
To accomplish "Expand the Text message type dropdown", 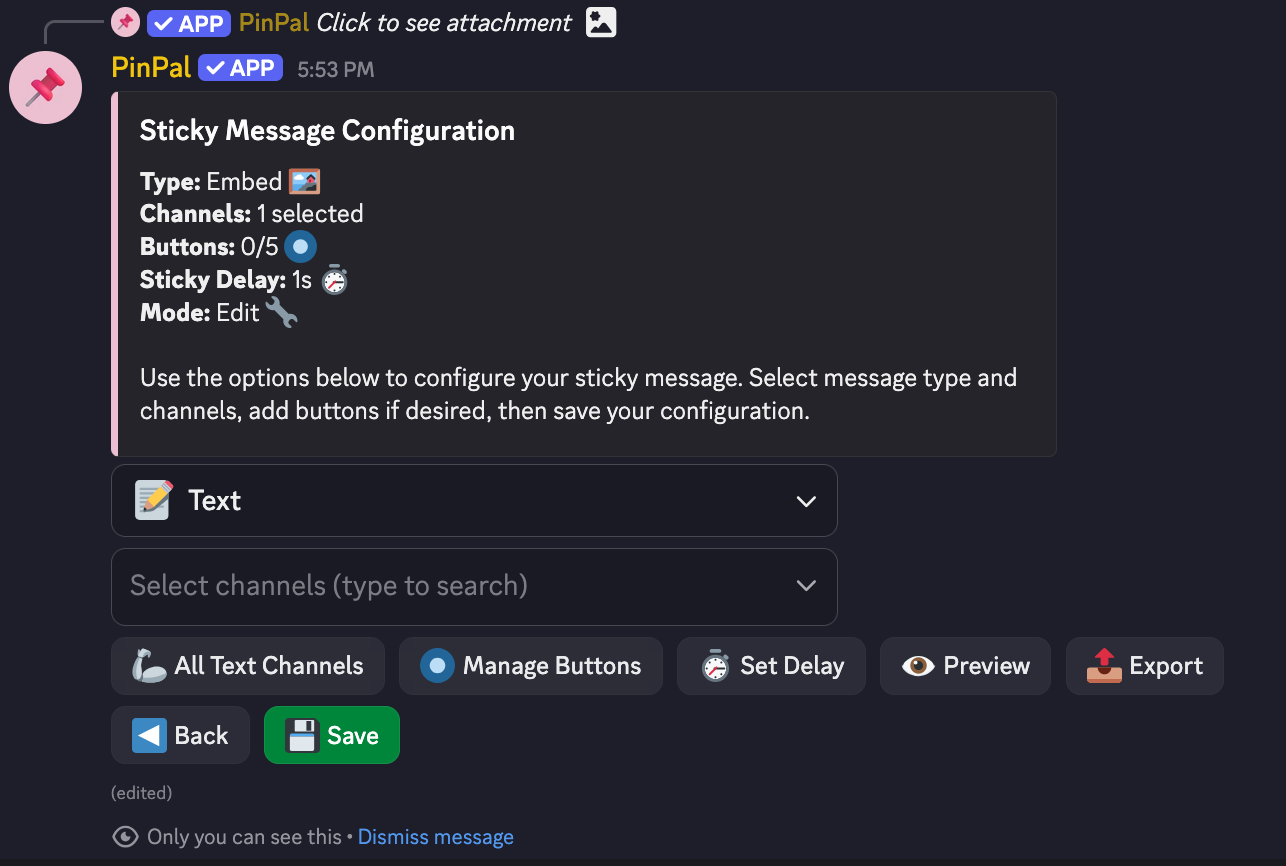I will point(806,500).
